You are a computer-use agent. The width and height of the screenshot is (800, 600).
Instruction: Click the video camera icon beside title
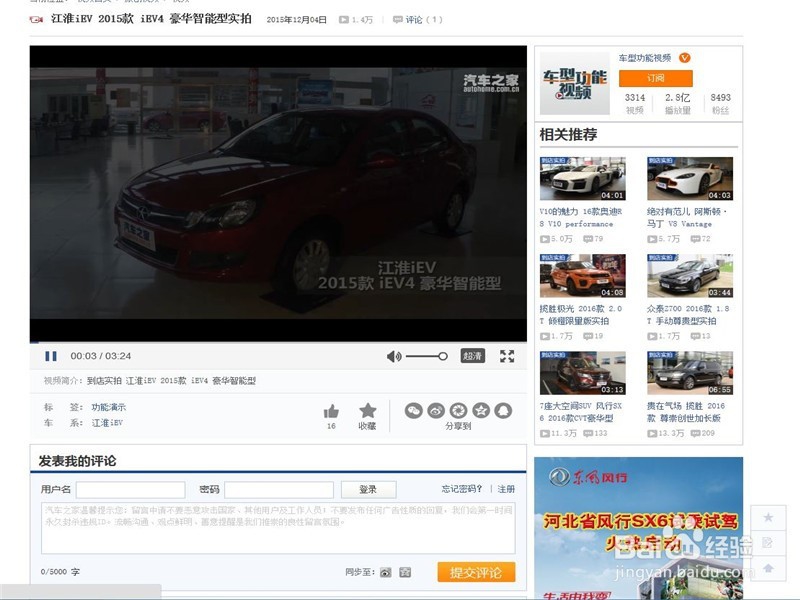(x=36, y=19)
